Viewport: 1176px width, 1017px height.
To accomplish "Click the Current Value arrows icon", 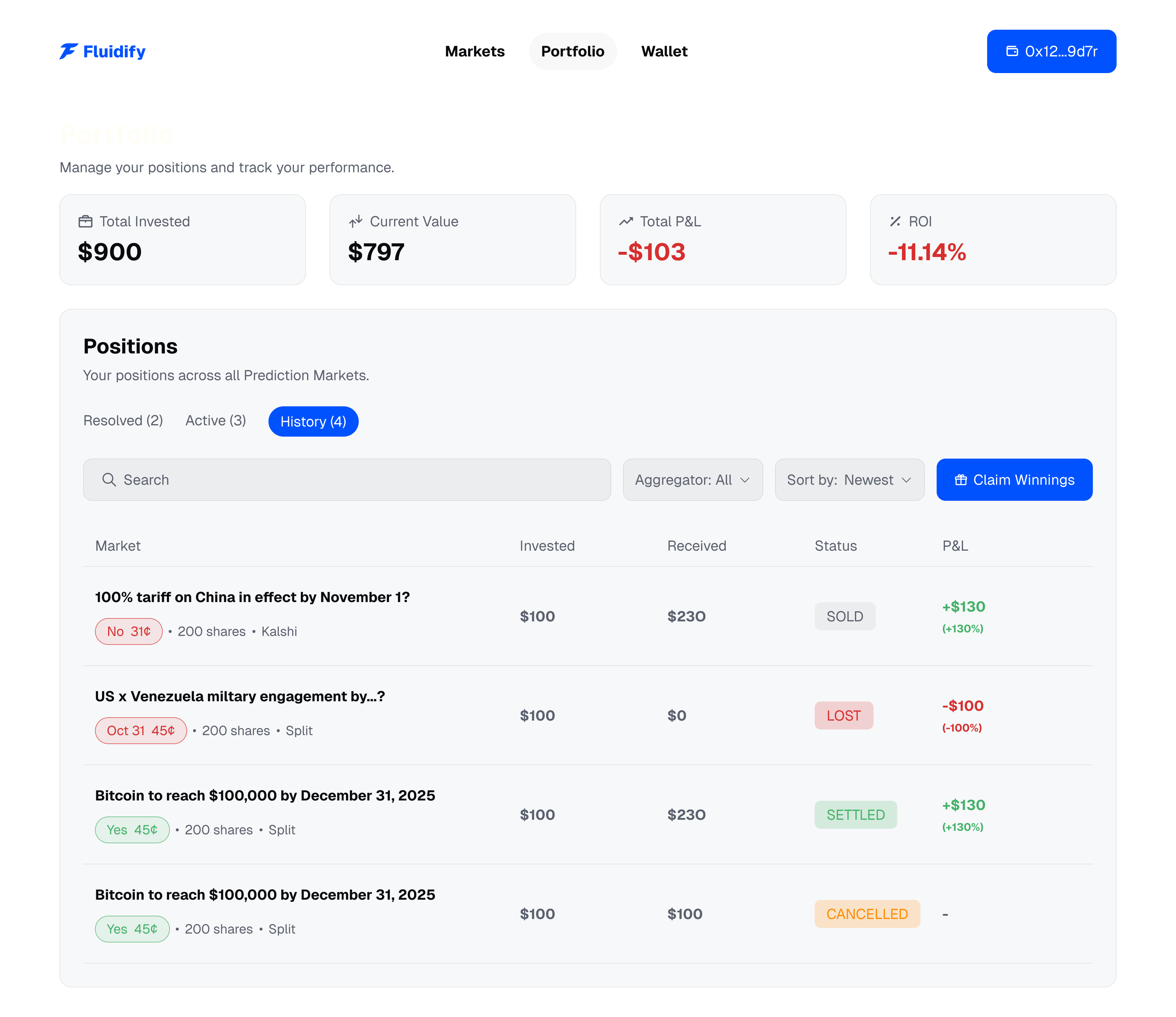I will [356, 221].
